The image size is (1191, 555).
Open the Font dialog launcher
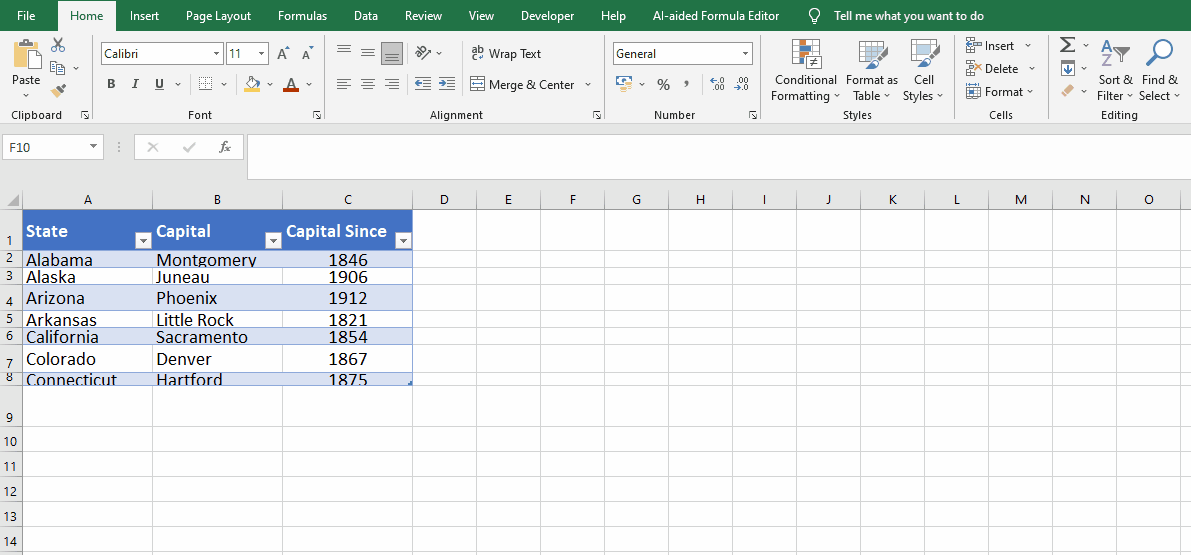(x=316, y=115)
